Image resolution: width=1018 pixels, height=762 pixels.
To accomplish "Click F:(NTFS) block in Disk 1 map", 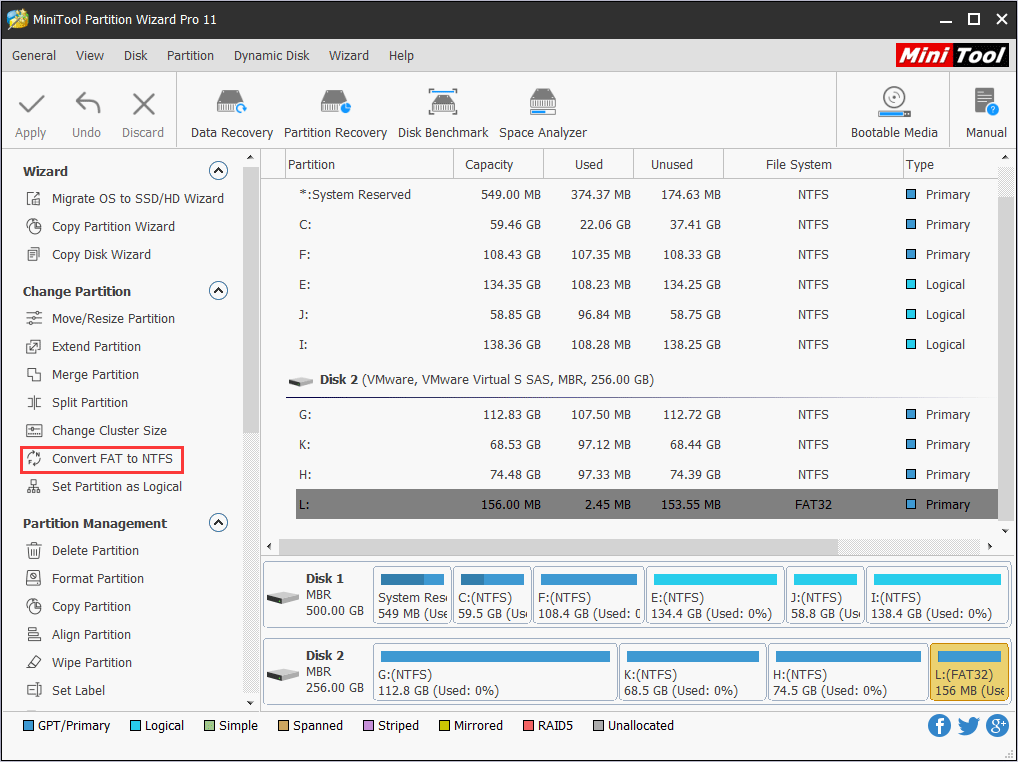I will coord(588,595).
